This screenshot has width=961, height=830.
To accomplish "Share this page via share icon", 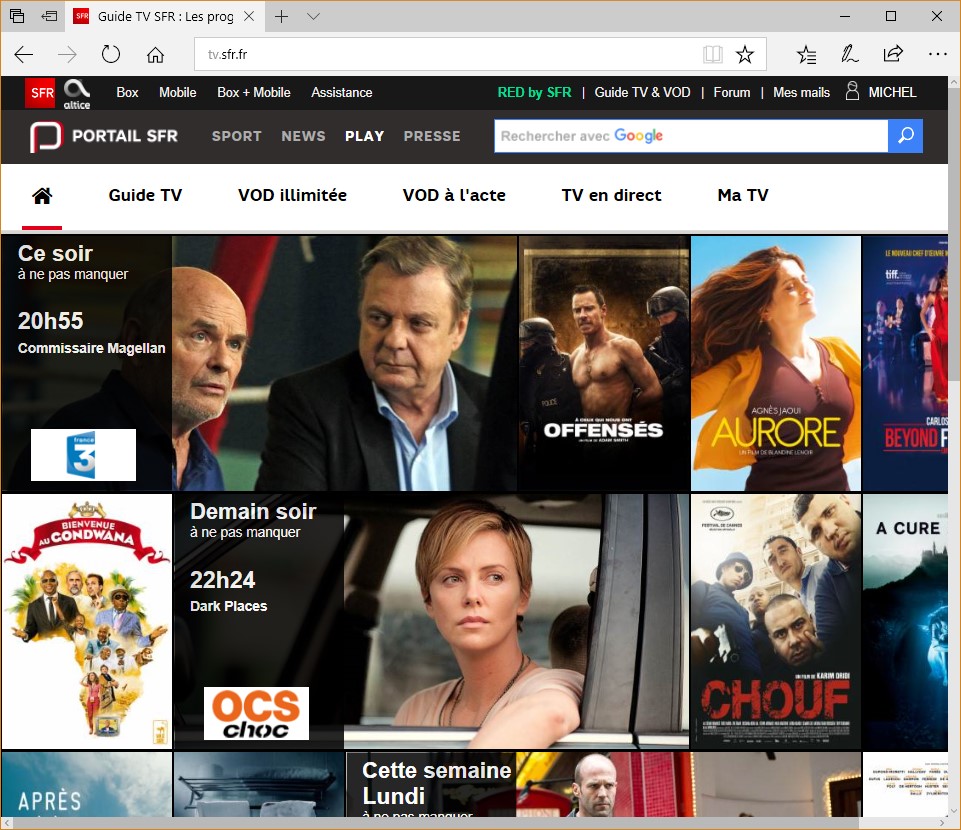I will [x=893, y=55].
